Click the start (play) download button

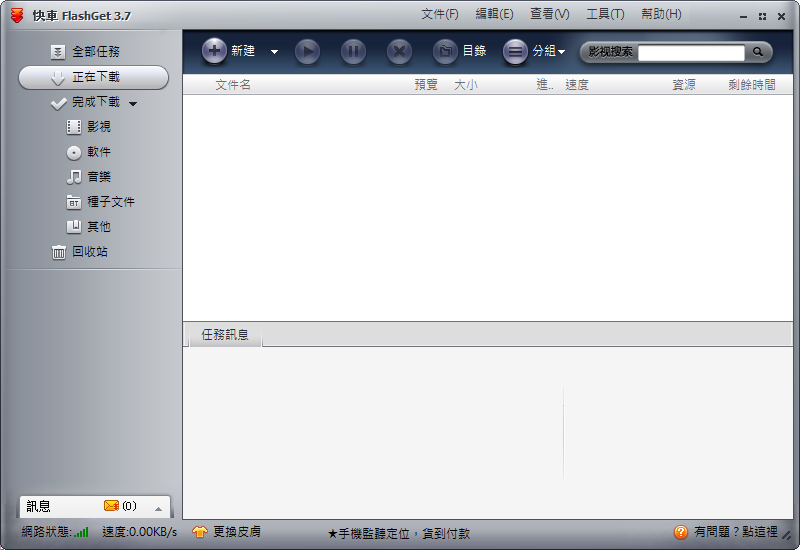[307, 51]
